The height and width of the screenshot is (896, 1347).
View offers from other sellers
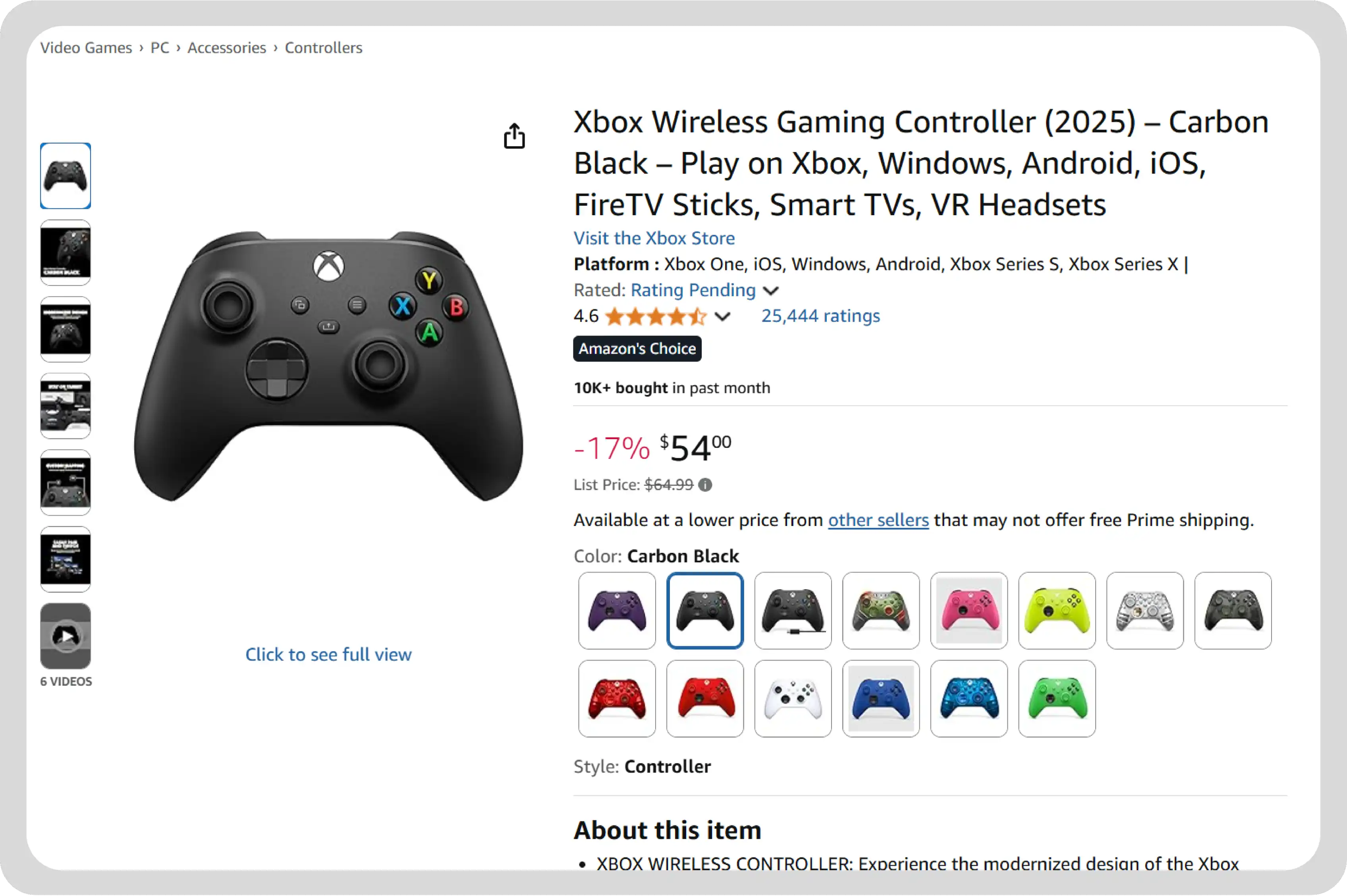tap(878, 520)
